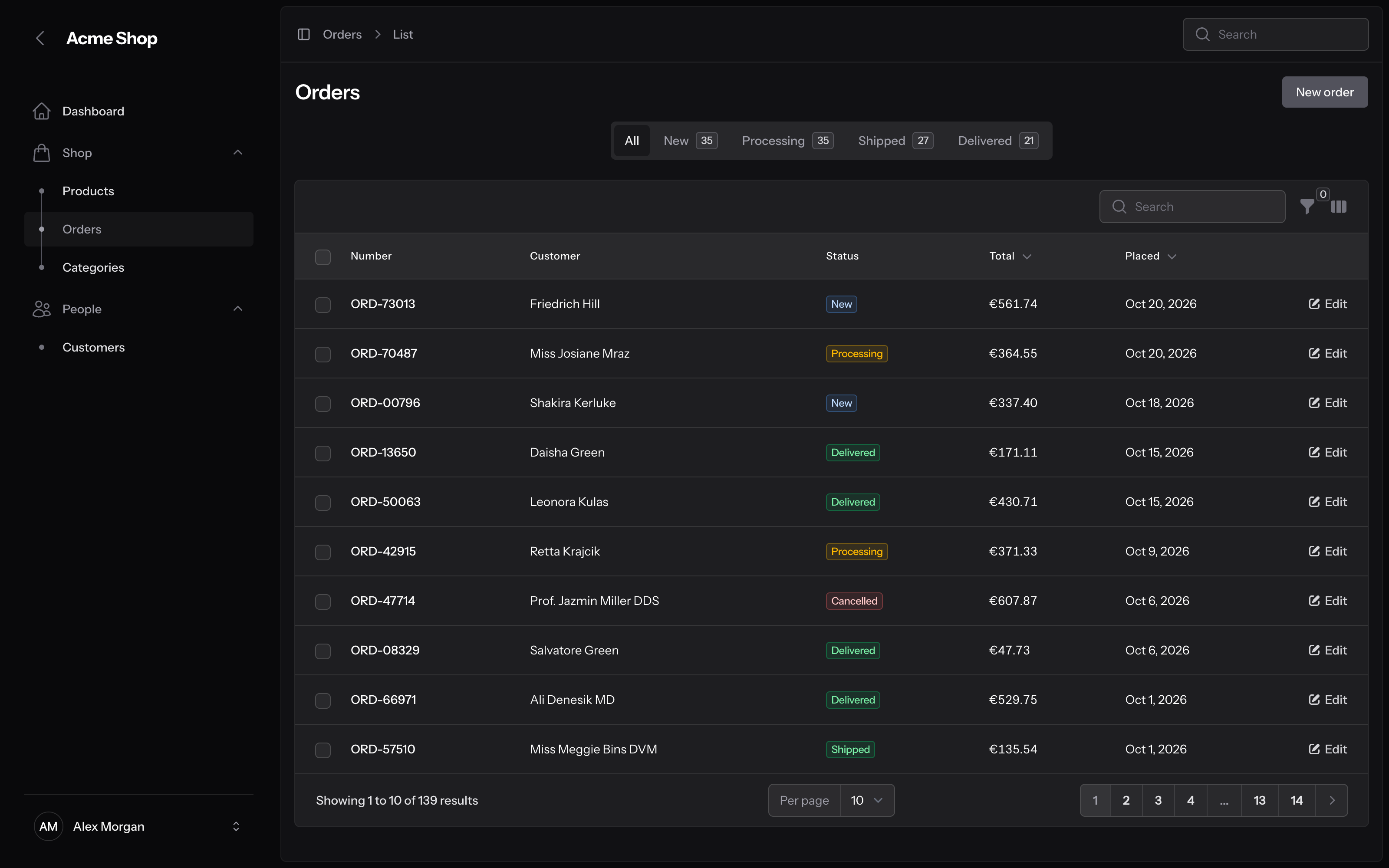Click edit icon for ORD-47714
This screenshot has height=868, width=1389.
point(1314,601)
